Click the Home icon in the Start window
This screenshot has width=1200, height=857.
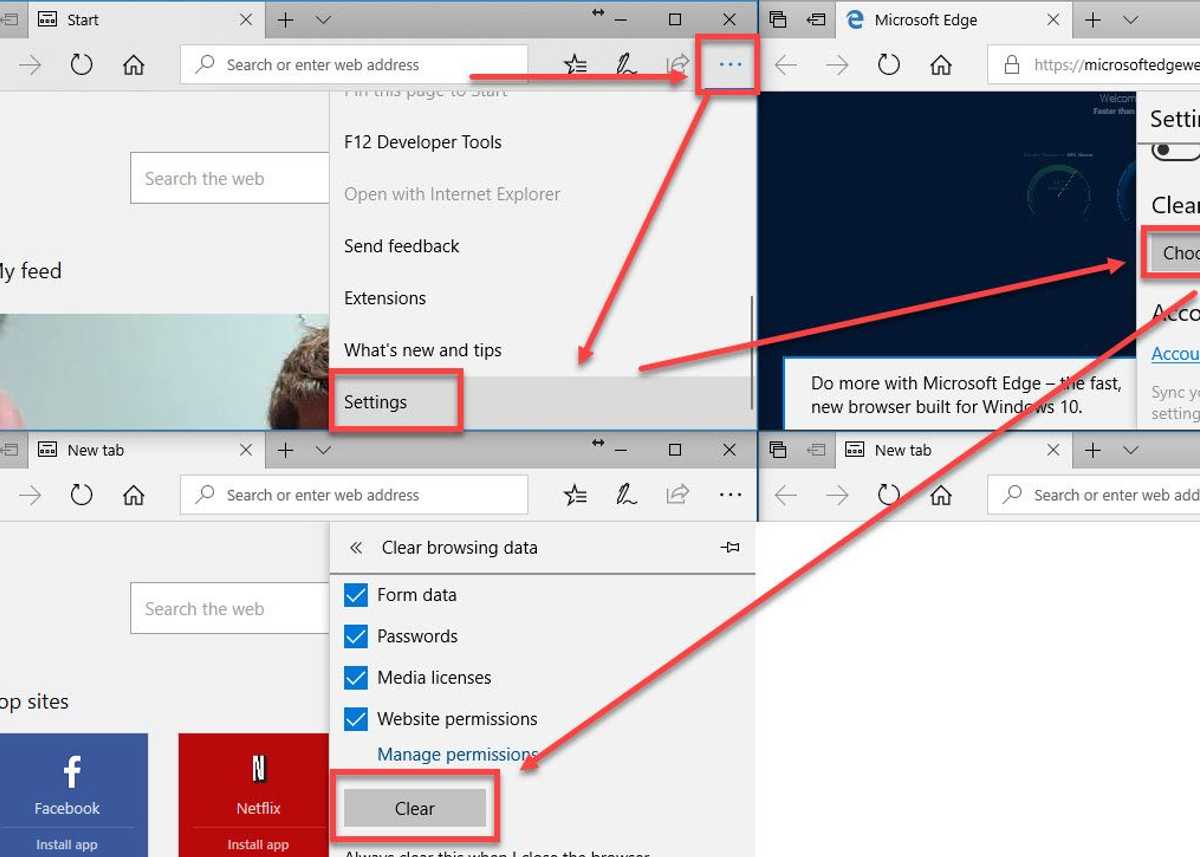(133, 65)
